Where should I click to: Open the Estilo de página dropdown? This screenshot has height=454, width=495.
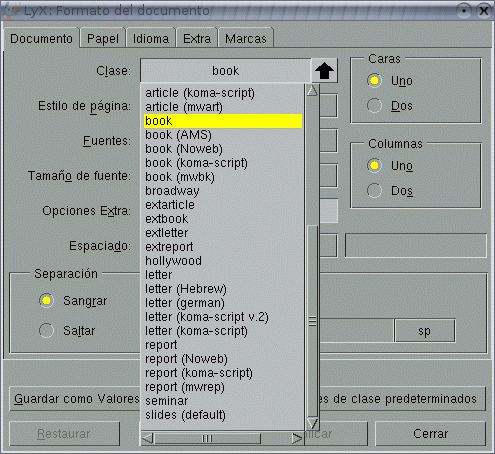pyautogui.click(x=329, y=106)
